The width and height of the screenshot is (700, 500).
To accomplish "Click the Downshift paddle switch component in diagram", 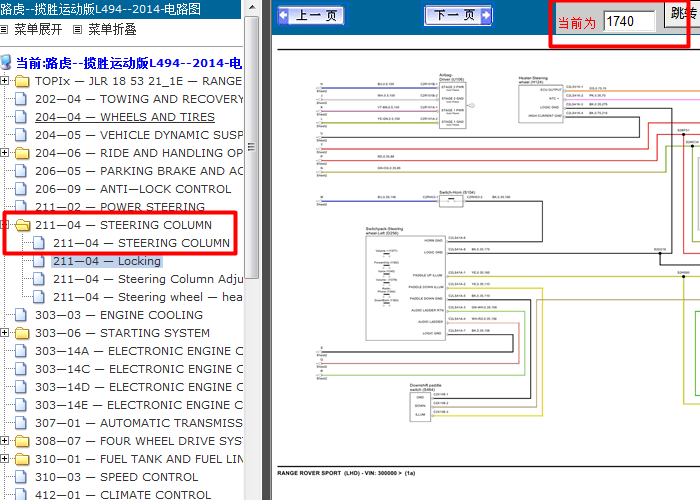I will pos(420,406).
